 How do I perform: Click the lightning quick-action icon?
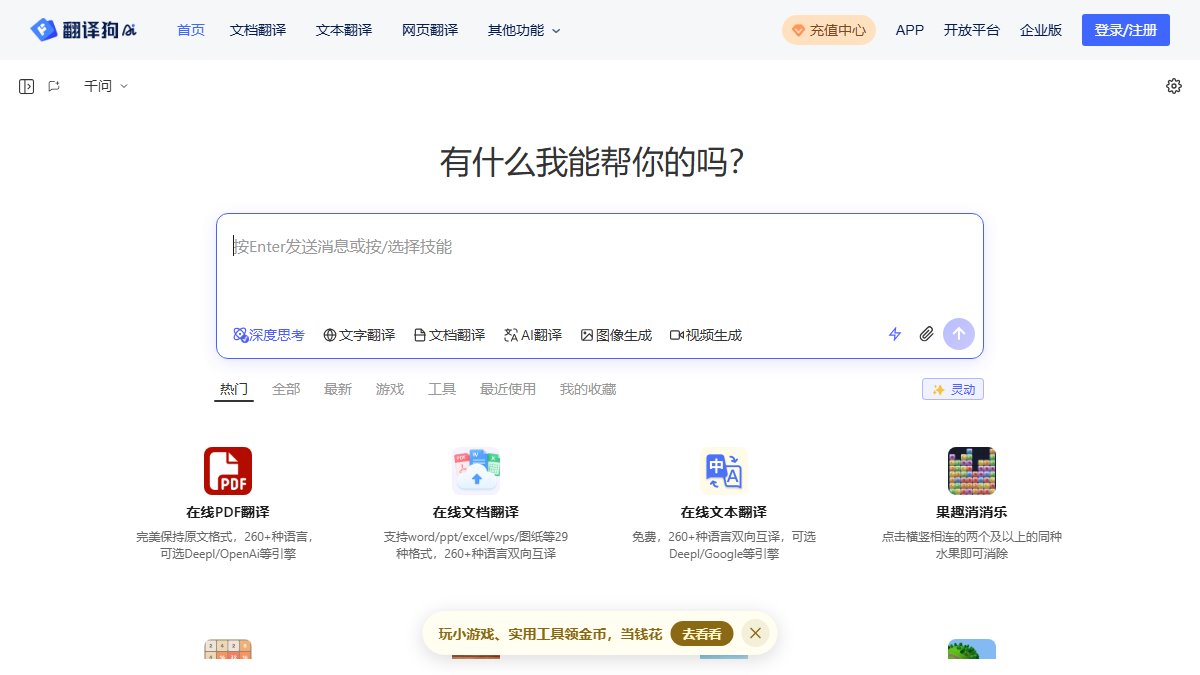tap(895, 334)
